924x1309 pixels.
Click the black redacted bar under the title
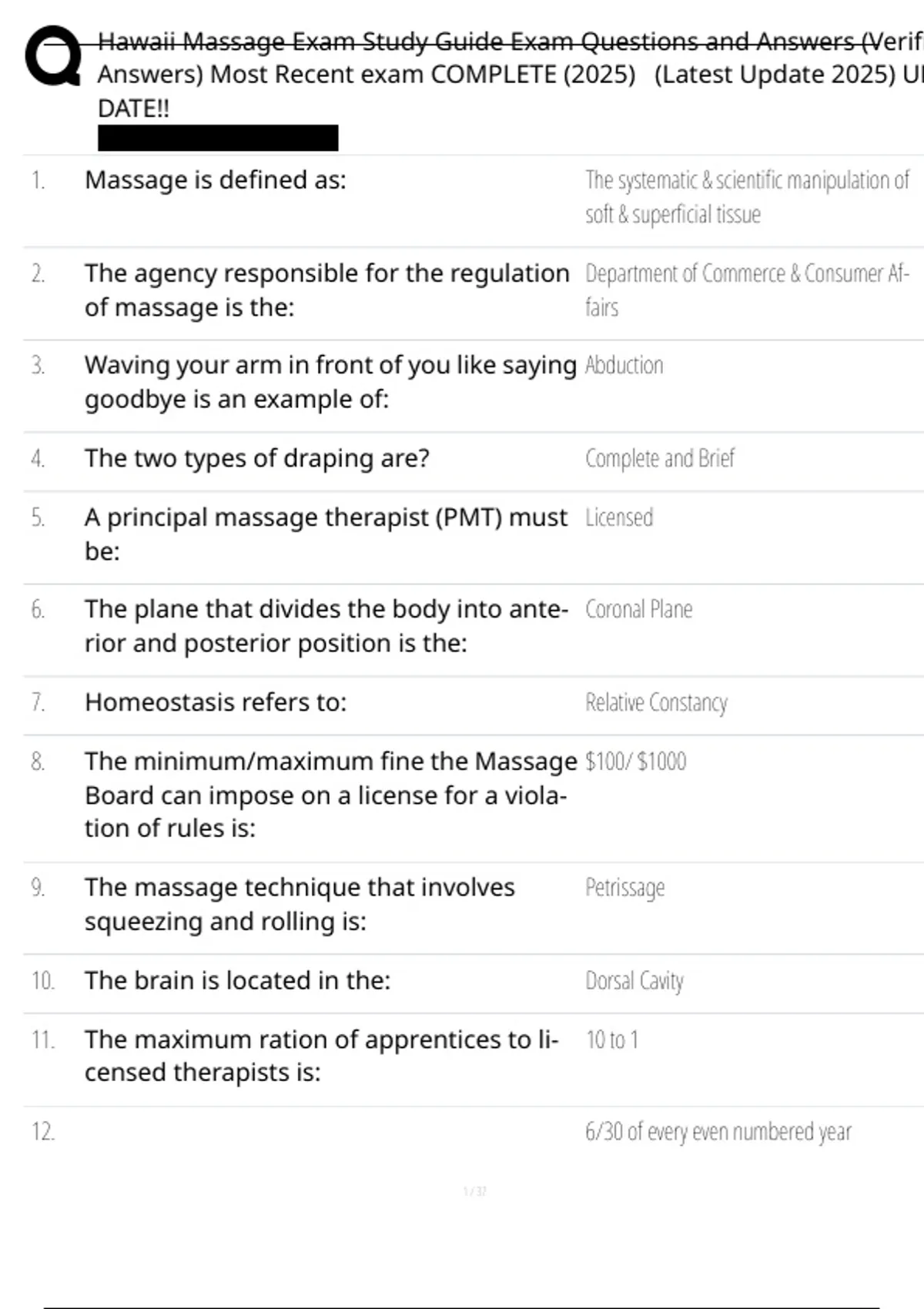coord(218,138)
